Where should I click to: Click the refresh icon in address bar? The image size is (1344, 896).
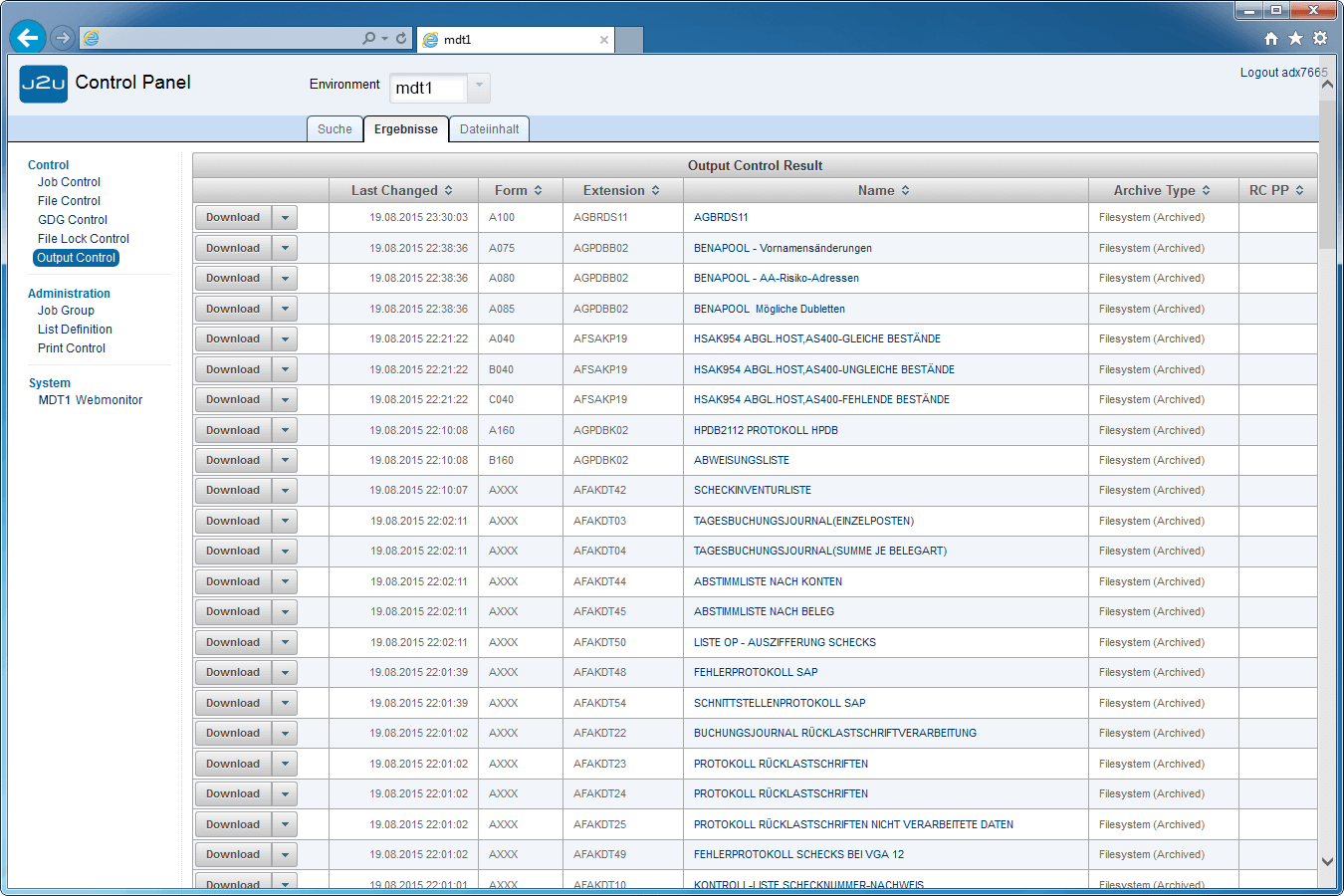click(x=401, y=39)
